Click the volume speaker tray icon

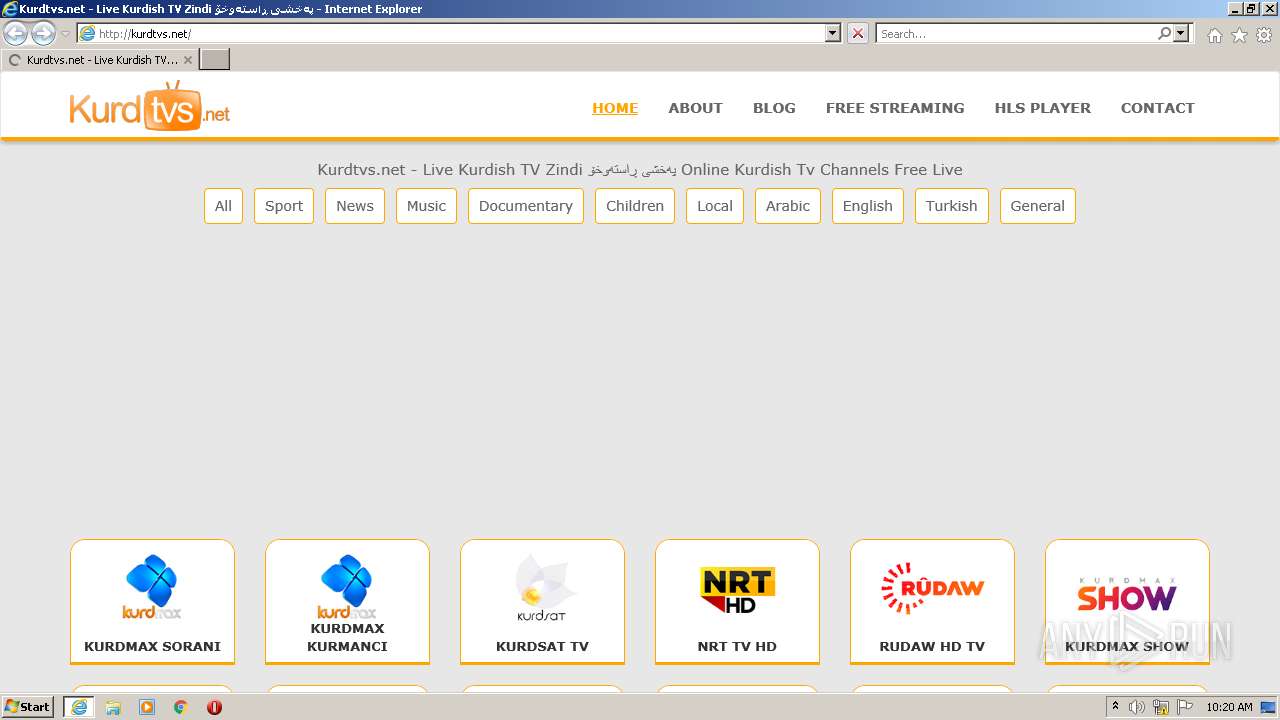1137,707
